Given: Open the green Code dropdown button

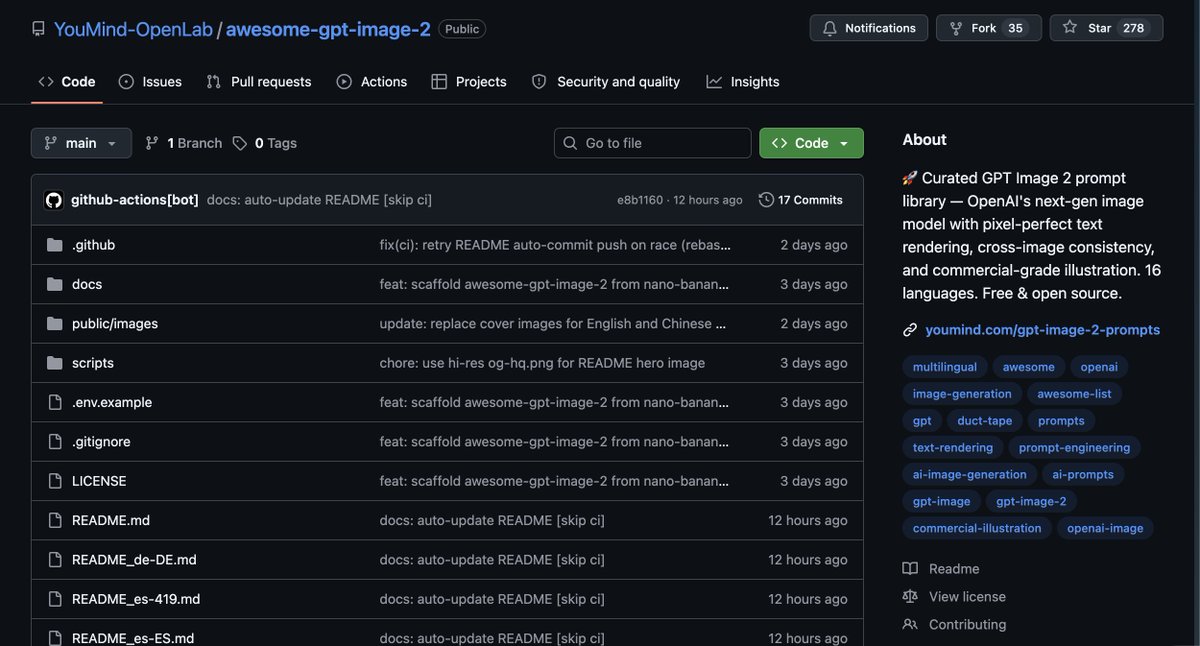Looking at the screenshot, I should coord(811,143).
